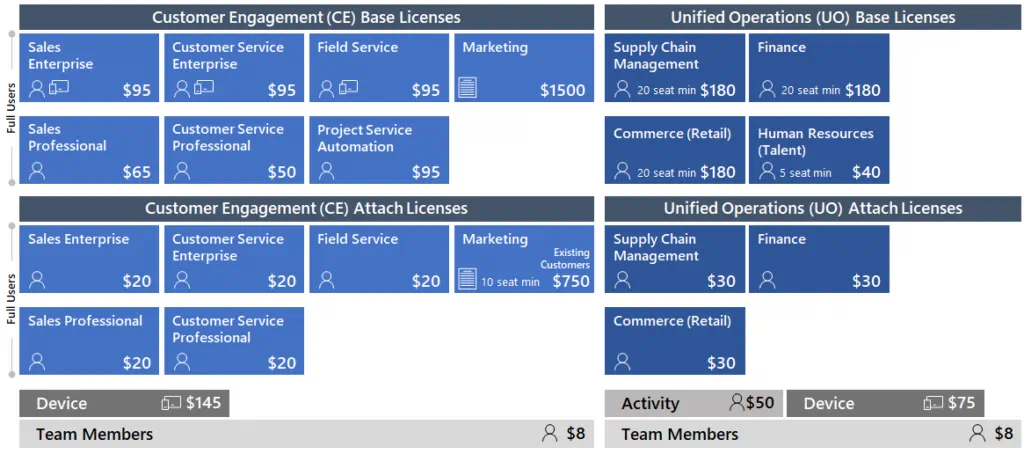Click user icon in CE Team Members bar
The width and height of the screenshot is (1024, 454).
550,433
